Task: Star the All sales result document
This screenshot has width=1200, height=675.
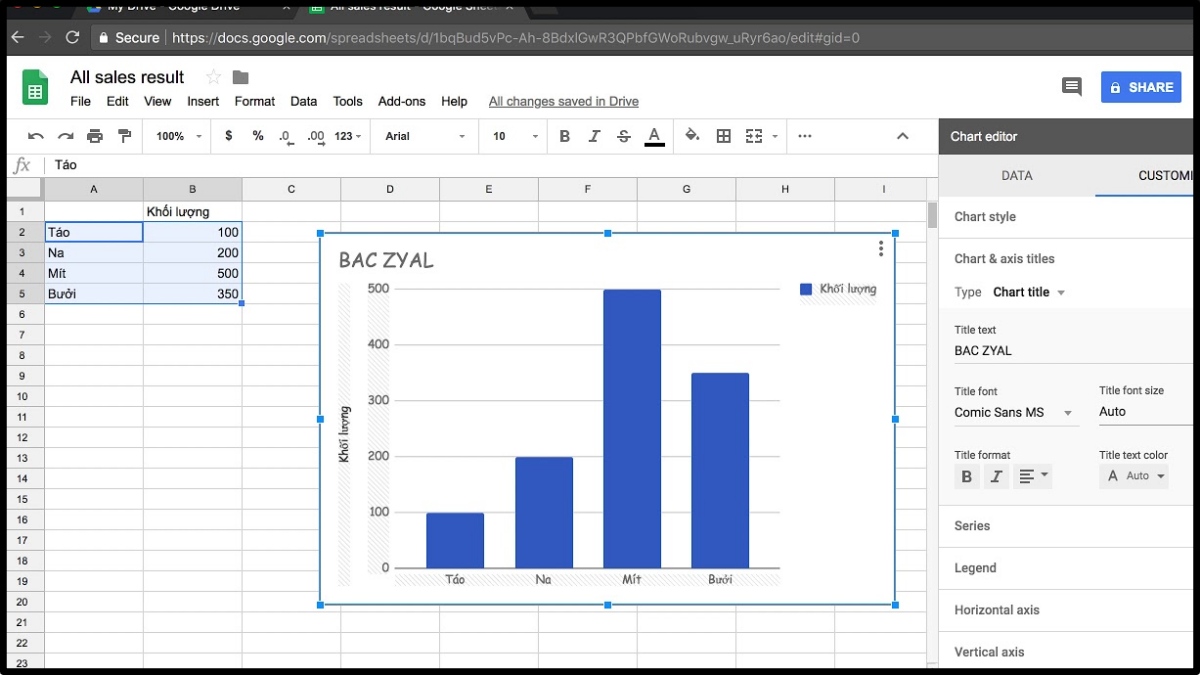Action: point(213,77)
